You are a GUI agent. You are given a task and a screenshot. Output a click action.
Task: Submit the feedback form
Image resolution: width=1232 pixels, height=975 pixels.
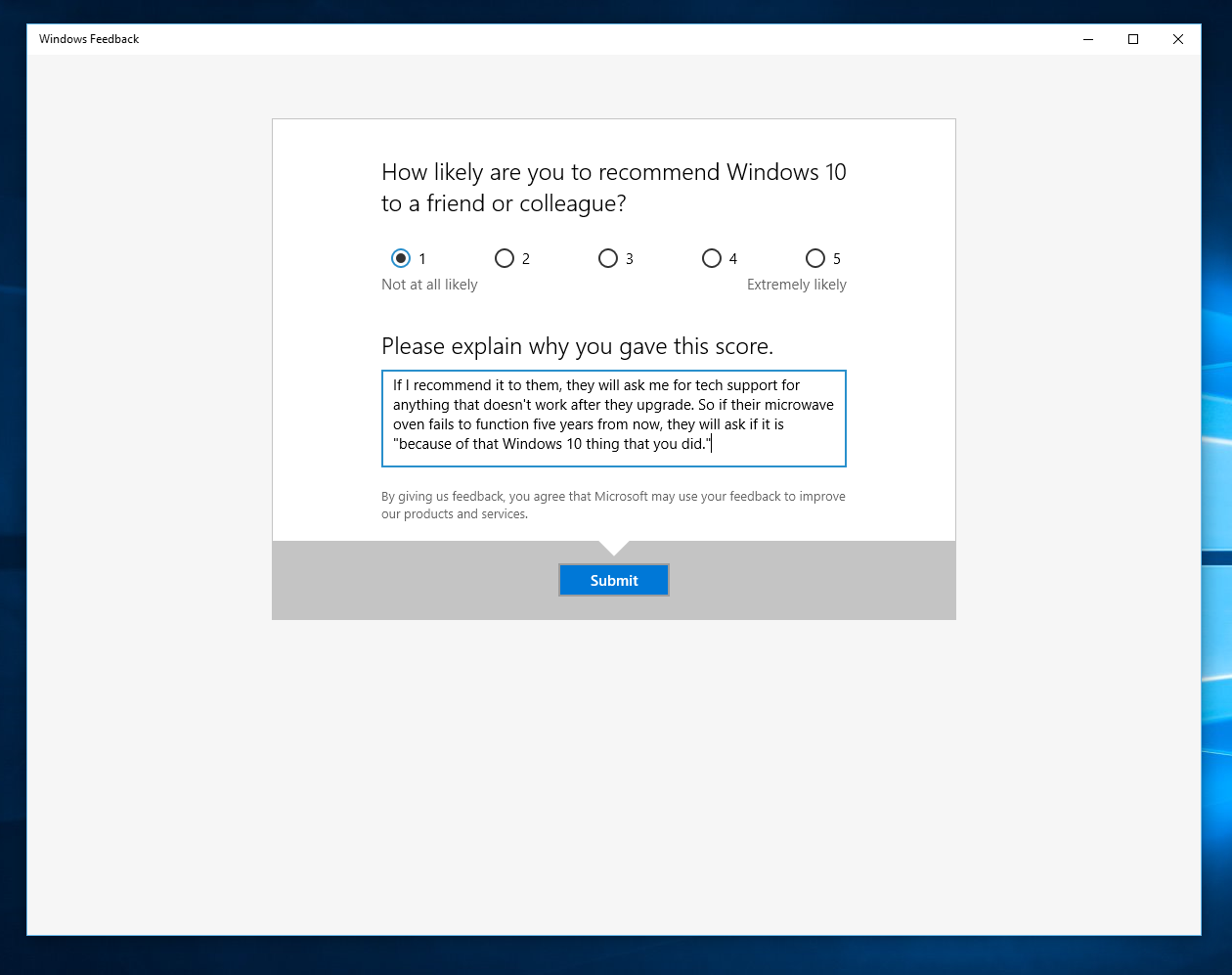(x=614, y=580)
